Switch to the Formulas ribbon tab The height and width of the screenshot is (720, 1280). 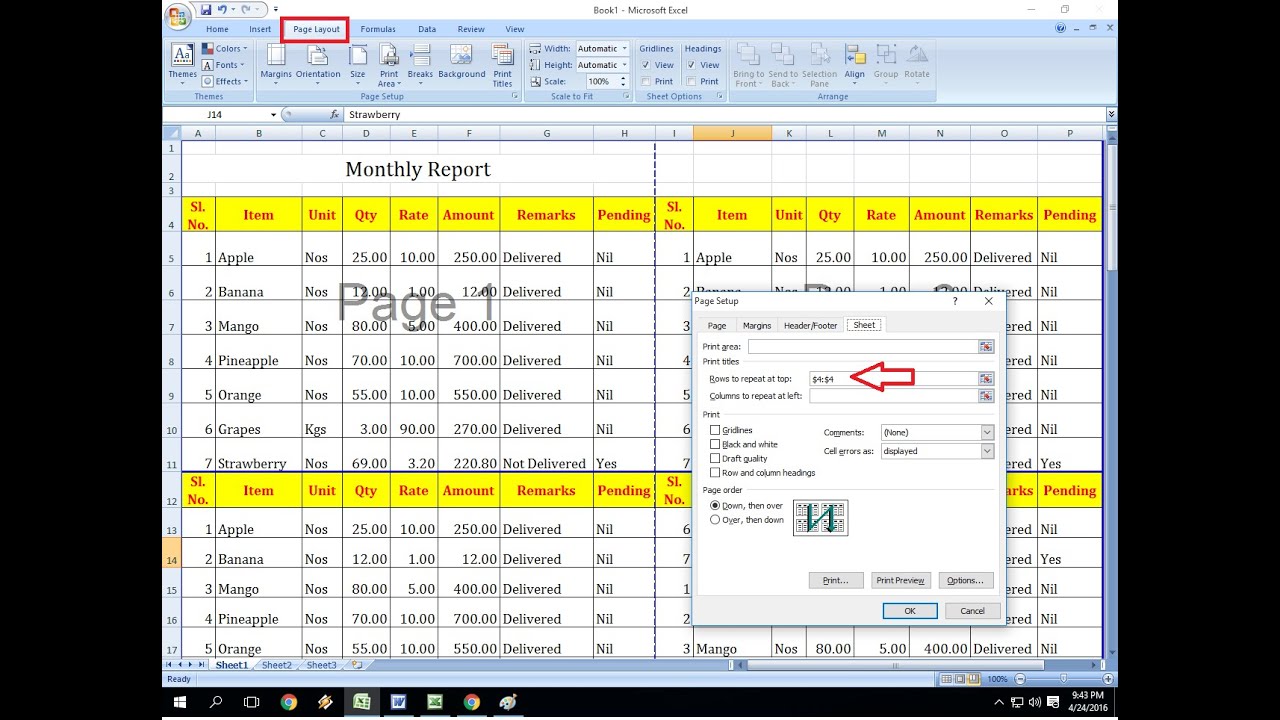pos(378,29)
